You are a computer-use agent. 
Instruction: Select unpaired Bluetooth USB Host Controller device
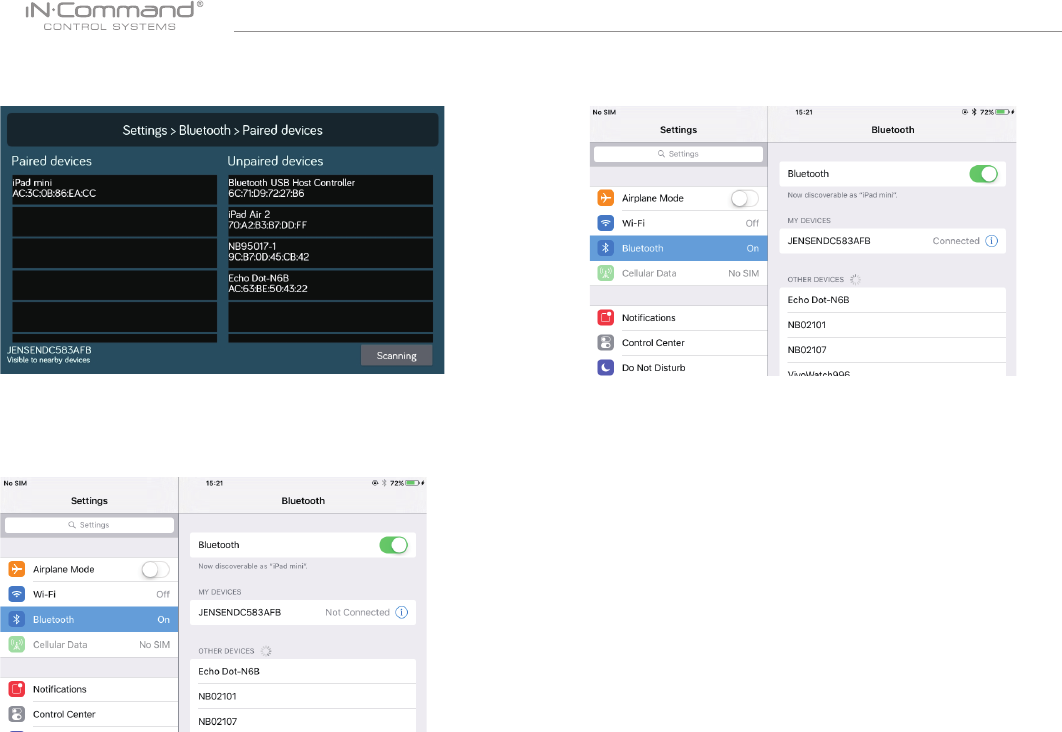point(331,189)
